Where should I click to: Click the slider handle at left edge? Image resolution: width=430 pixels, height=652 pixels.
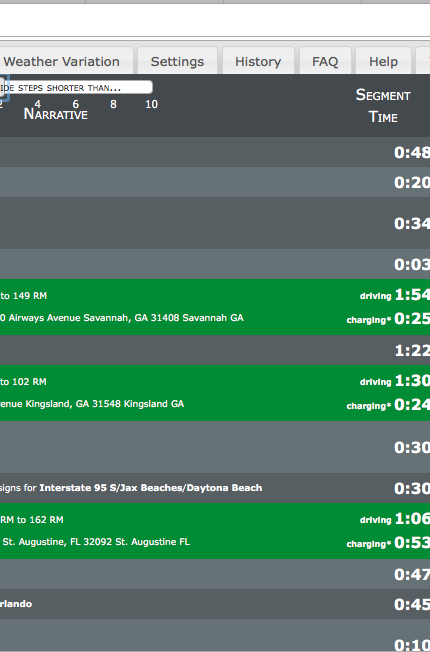(x=3, y=88)
